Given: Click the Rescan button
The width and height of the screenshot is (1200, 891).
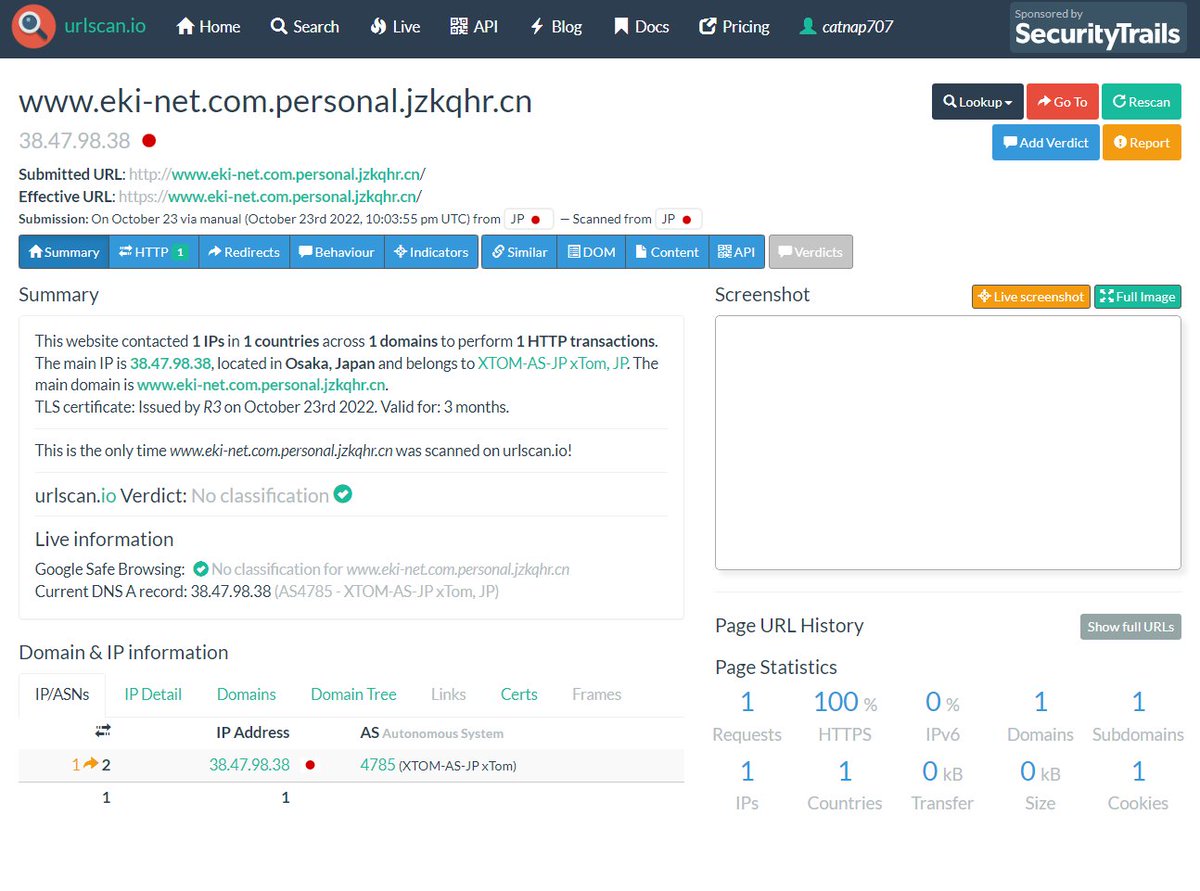Looking at the screenshot, I should [x=1141, y=102].
